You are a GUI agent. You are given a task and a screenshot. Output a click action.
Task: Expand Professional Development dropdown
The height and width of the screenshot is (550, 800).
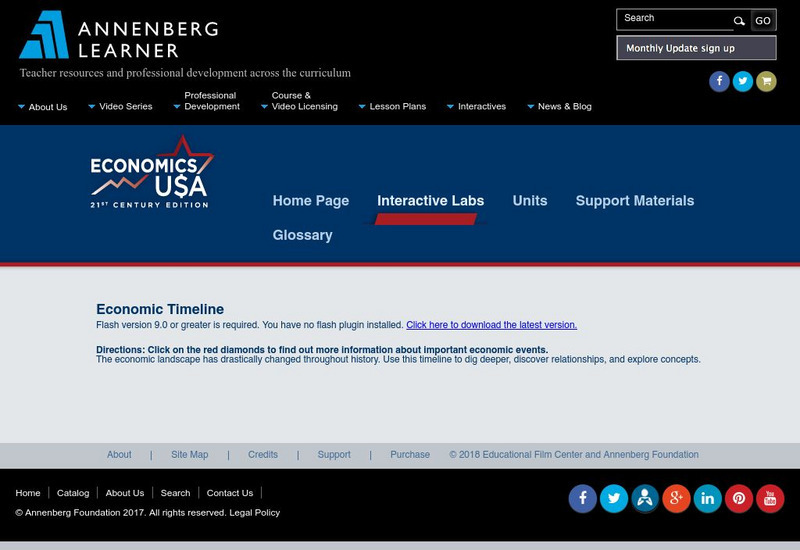(x=207, y=101)
